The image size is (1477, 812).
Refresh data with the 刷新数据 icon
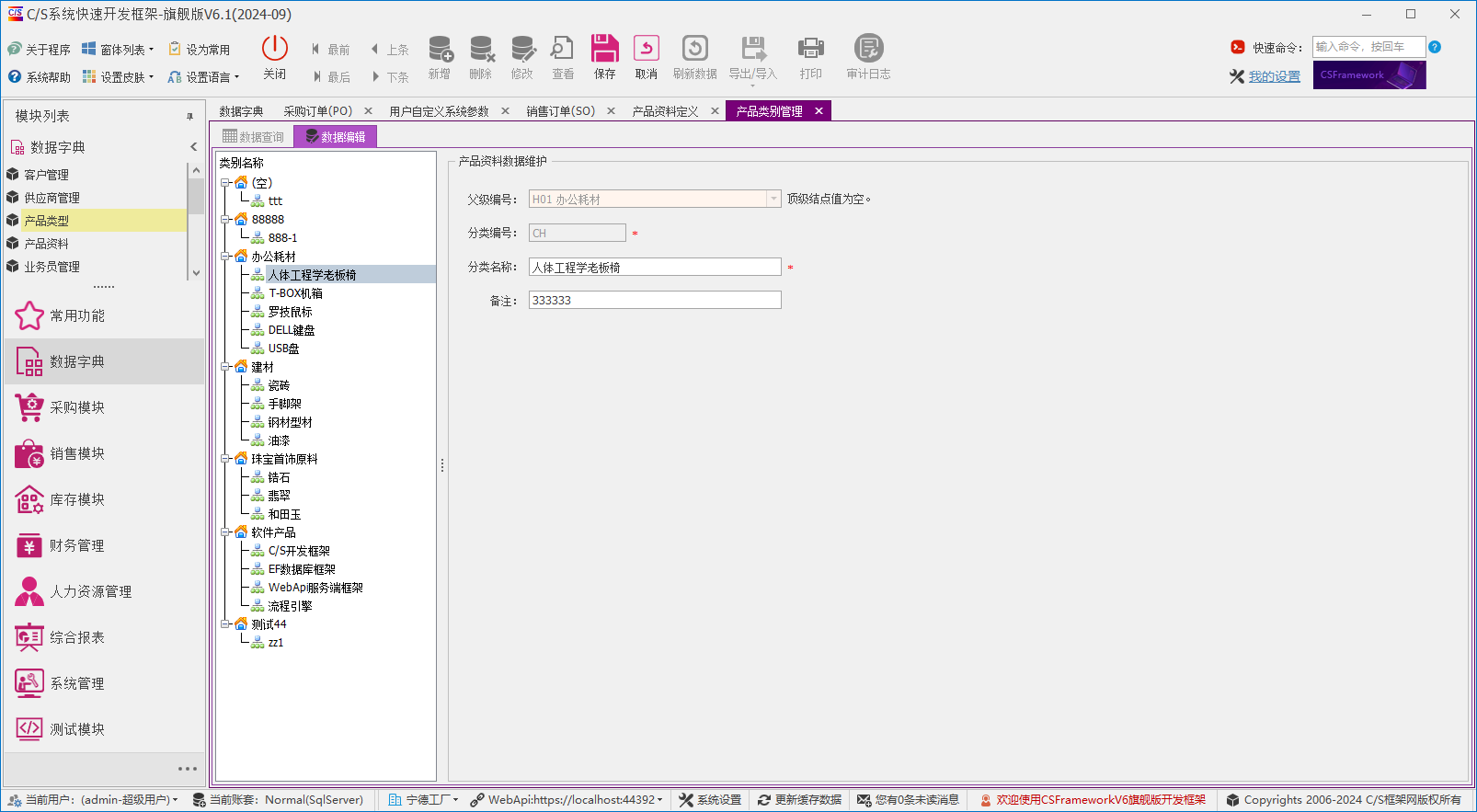coord(694,48)
